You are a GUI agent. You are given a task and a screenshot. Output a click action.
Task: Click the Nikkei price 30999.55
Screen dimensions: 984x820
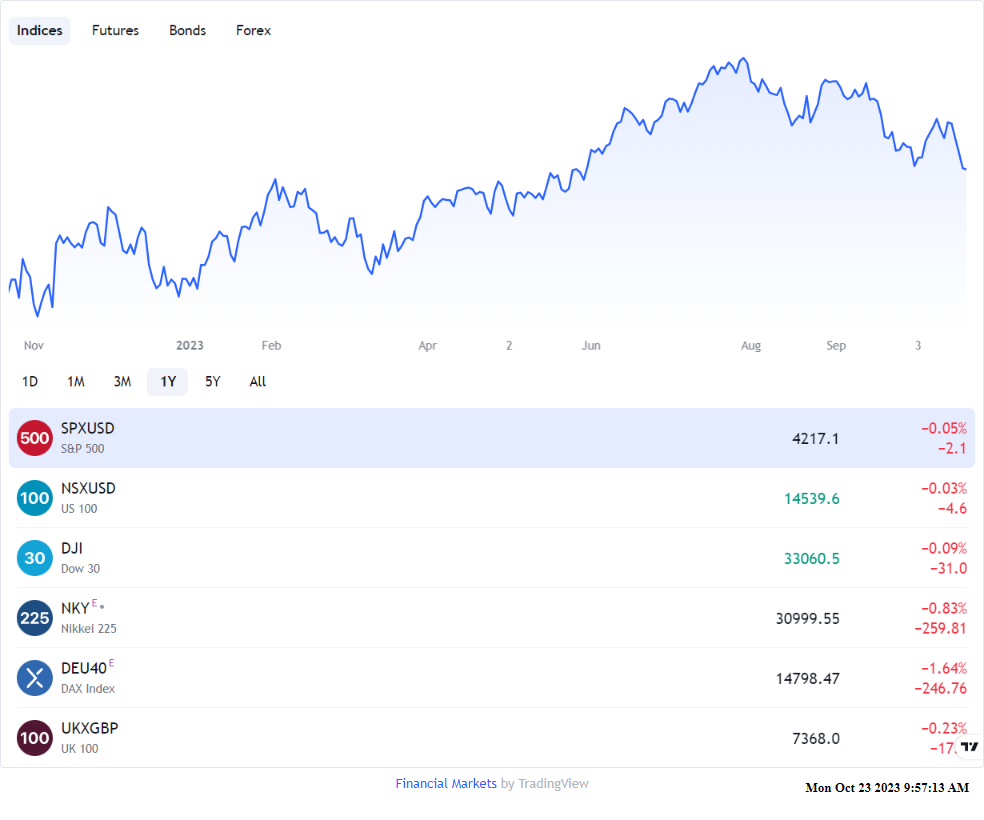point(808,619)
